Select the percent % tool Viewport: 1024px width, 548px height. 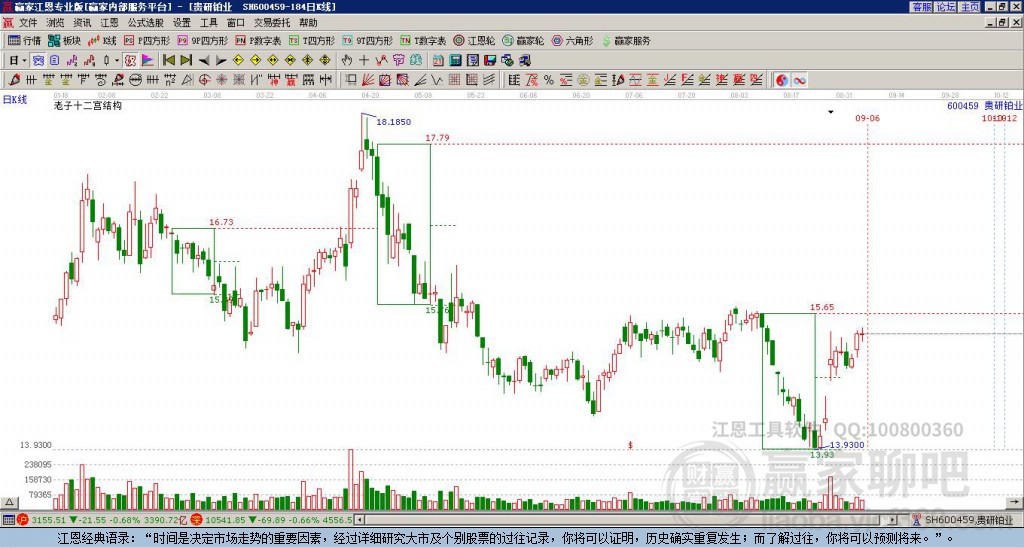tap(549, 80)
